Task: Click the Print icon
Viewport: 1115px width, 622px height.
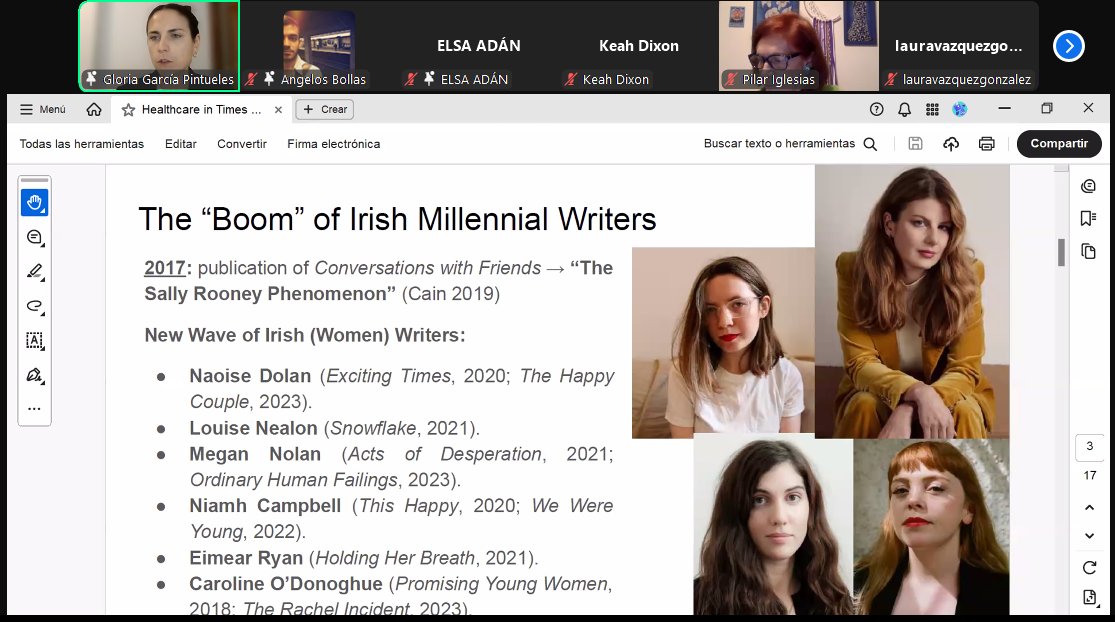Action: tap(986, 144)
